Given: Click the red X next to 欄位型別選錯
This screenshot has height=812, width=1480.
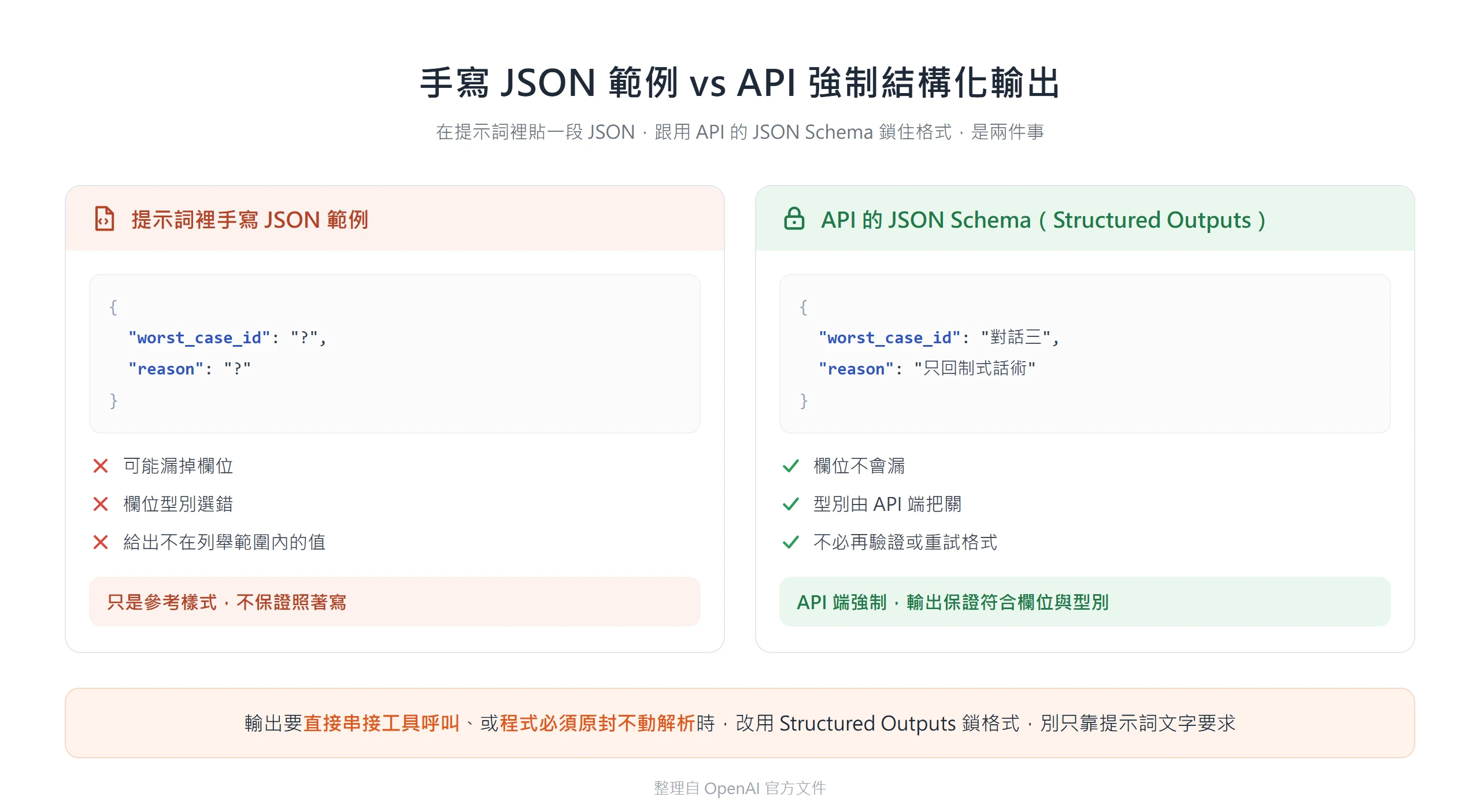Looking at the screenshot, I should [101, 504].
